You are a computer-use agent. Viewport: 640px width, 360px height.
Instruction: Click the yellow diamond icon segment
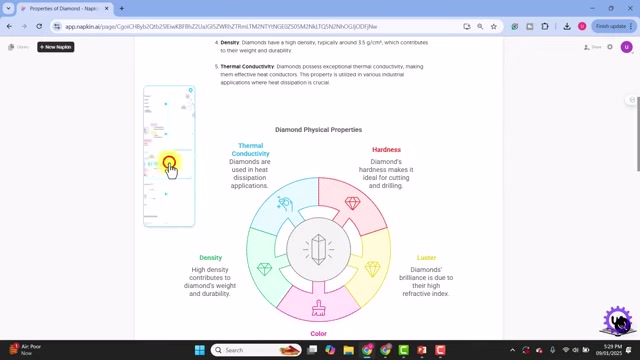pyautogui.click(x=372, y=269)
